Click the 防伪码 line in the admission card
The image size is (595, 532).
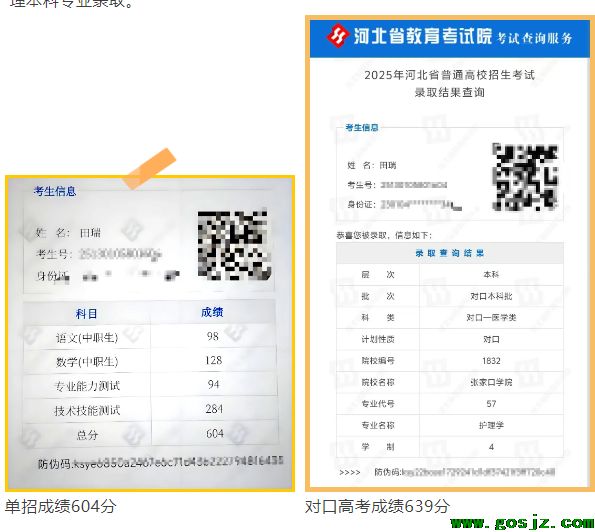(x=464, y=472)
